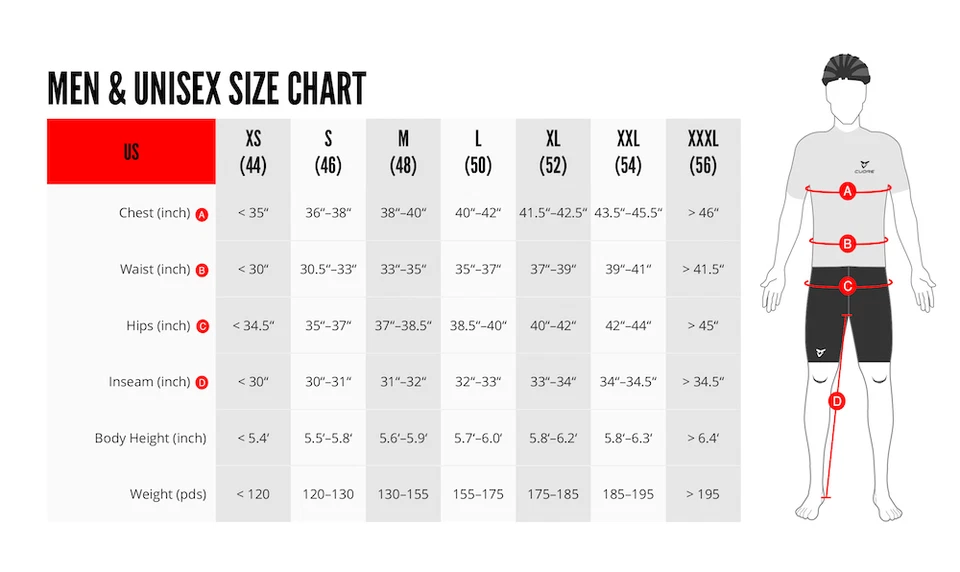Select the B waist marker on the figure
Screen dimensions: 960x572
(848, 242)
